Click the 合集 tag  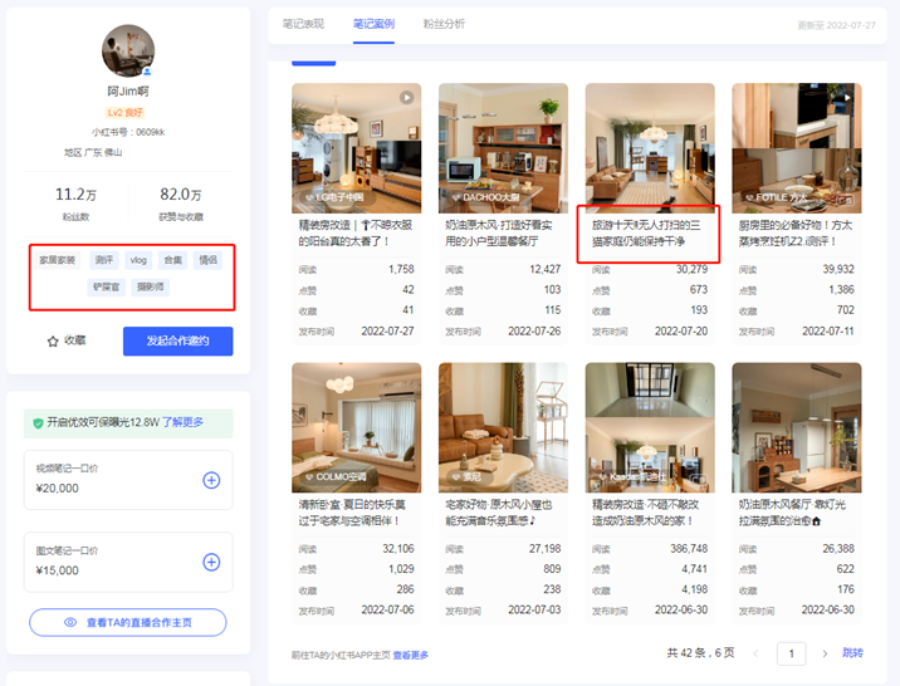[x=173, y=260]
